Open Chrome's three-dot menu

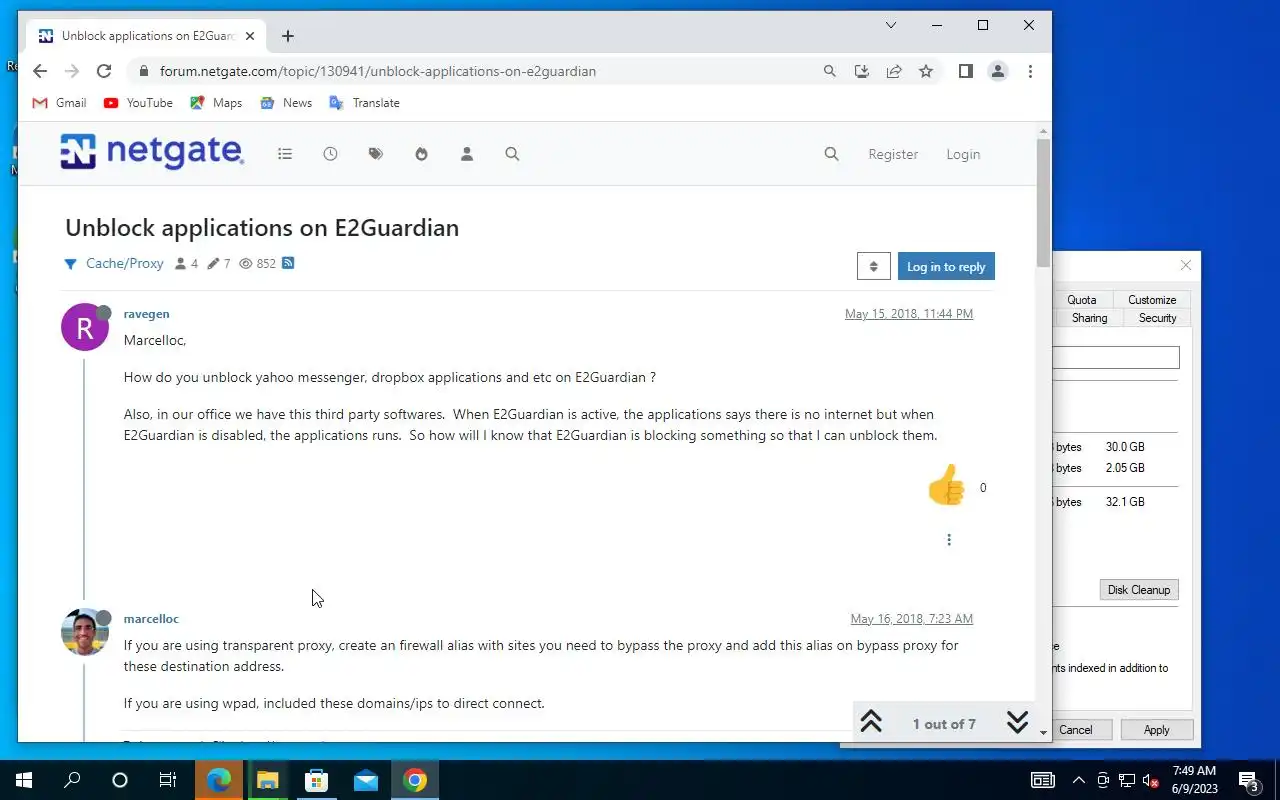[x=1030, y=71]
